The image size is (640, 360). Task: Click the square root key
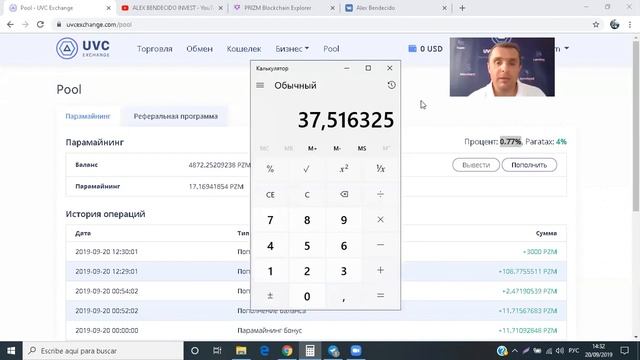tap(307, 169)
